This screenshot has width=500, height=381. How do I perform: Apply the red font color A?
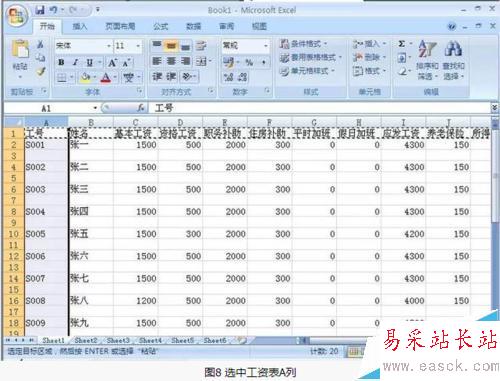click(106, 78)
